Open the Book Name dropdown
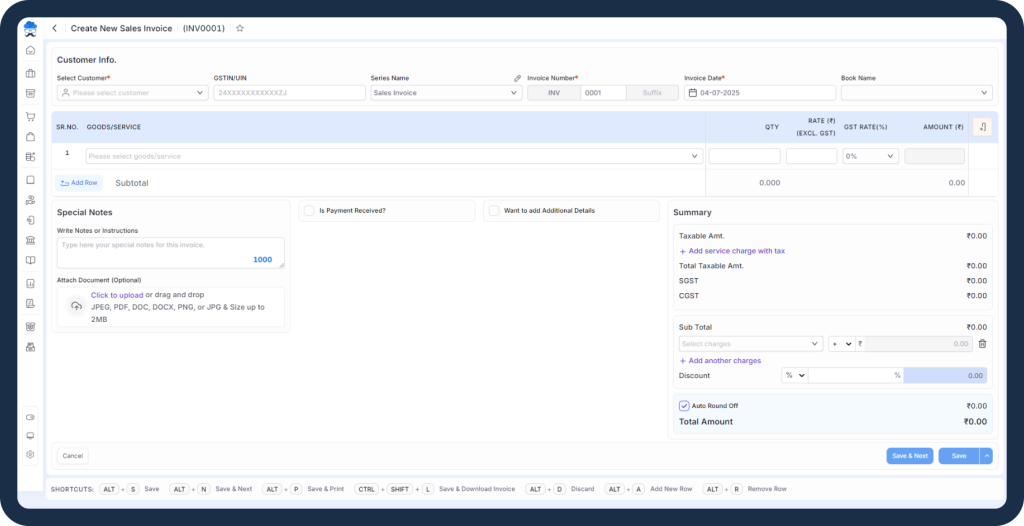 pos(917,93)
